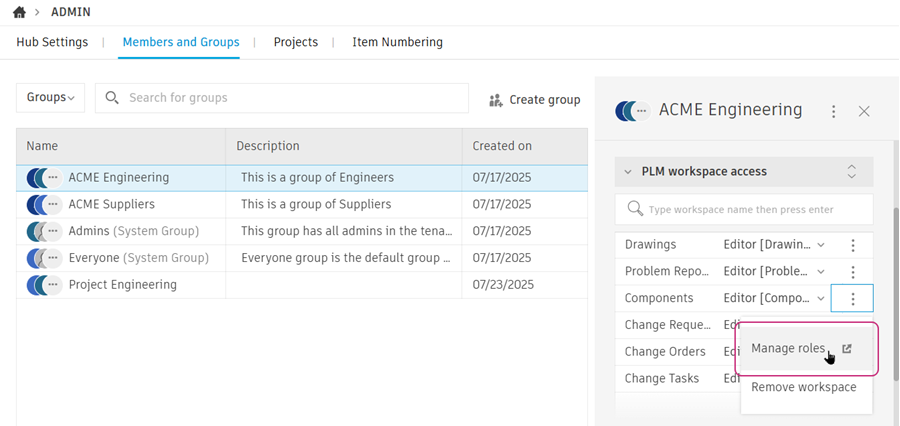Switch to the Projects tab
The height and width of the screenshot is (426, 900).
coord(295,42)
